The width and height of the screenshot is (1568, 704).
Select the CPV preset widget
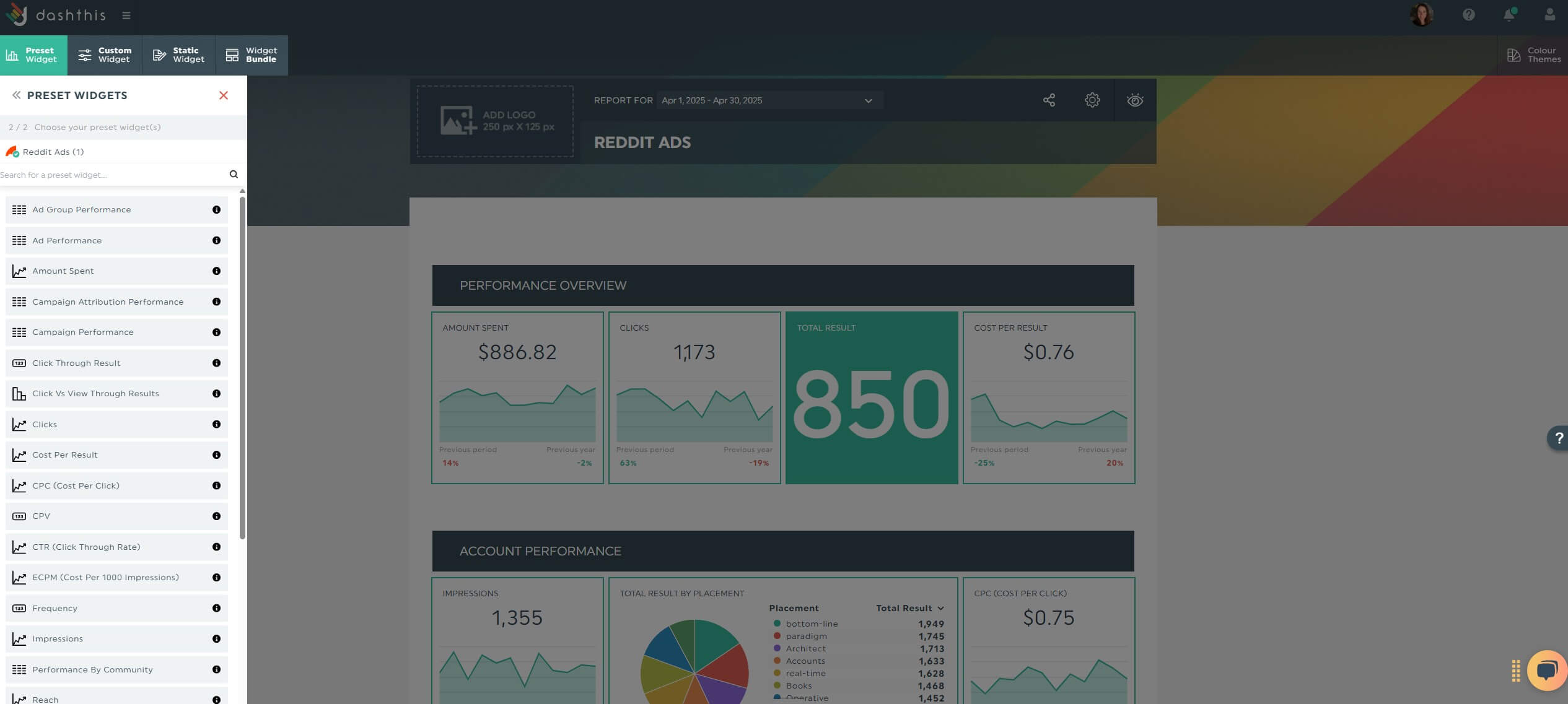click(116, 516)
